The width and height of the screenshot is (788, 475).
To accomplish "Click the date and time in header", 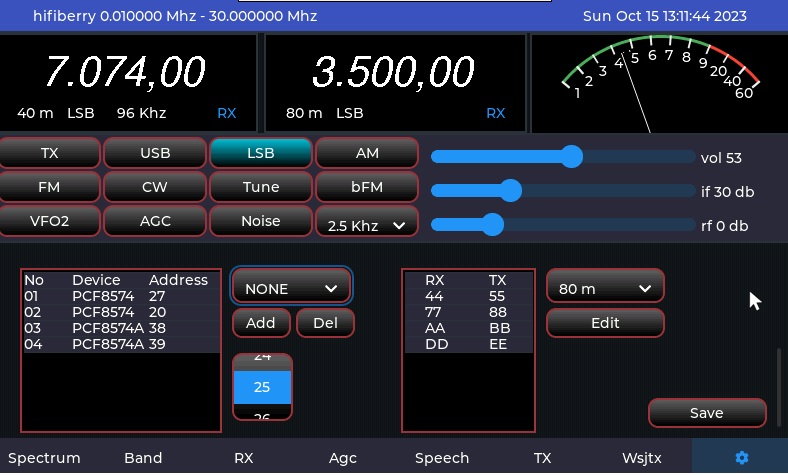I will coord(664,16).
